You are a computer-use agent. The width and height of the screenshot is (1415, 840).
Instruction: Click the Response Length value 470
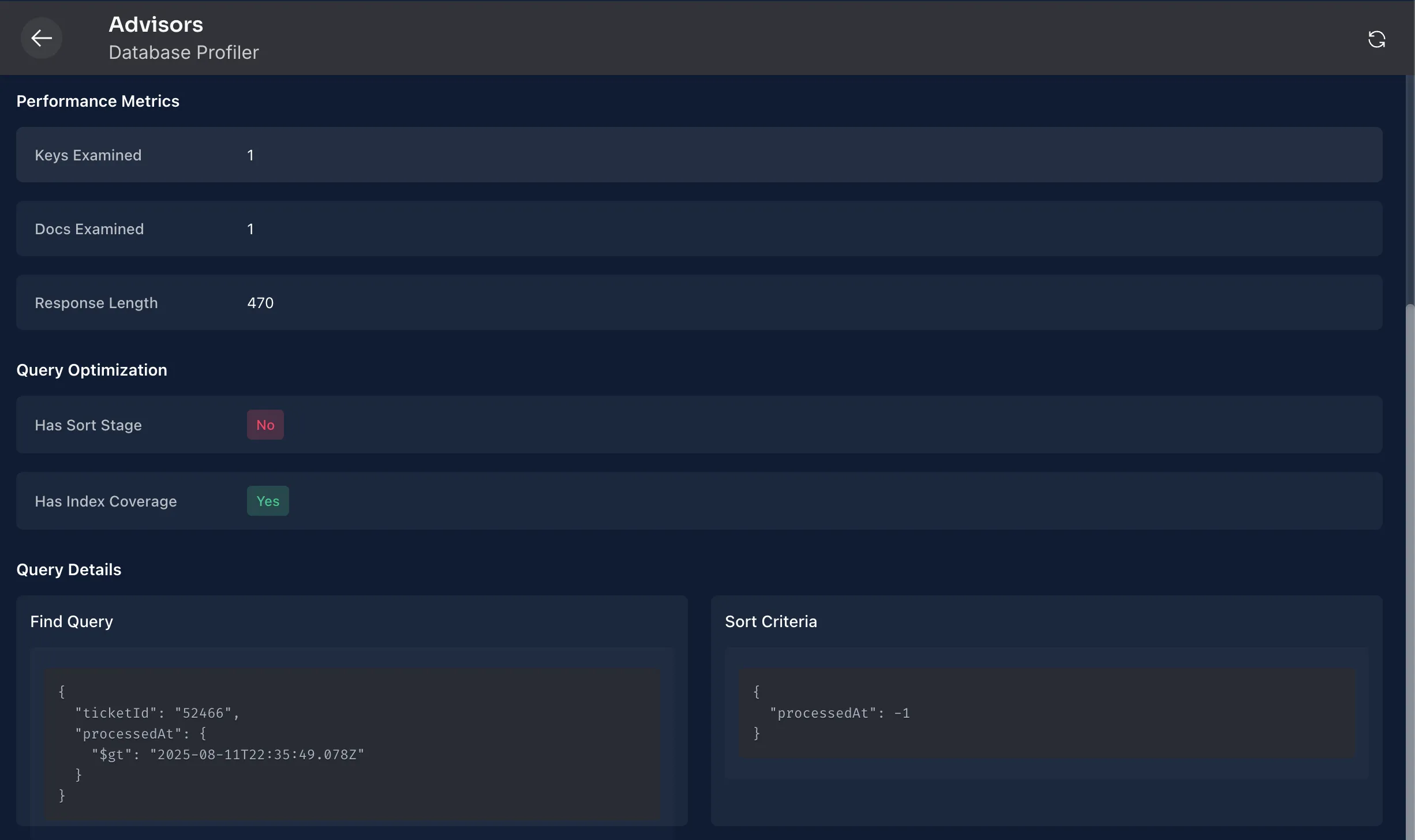tap(260, 303)
